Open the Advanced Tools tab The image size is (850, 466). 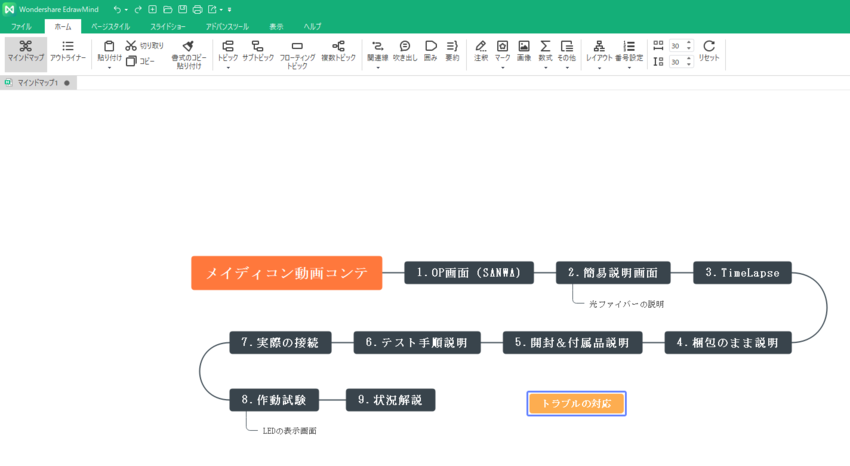point(227,26)
